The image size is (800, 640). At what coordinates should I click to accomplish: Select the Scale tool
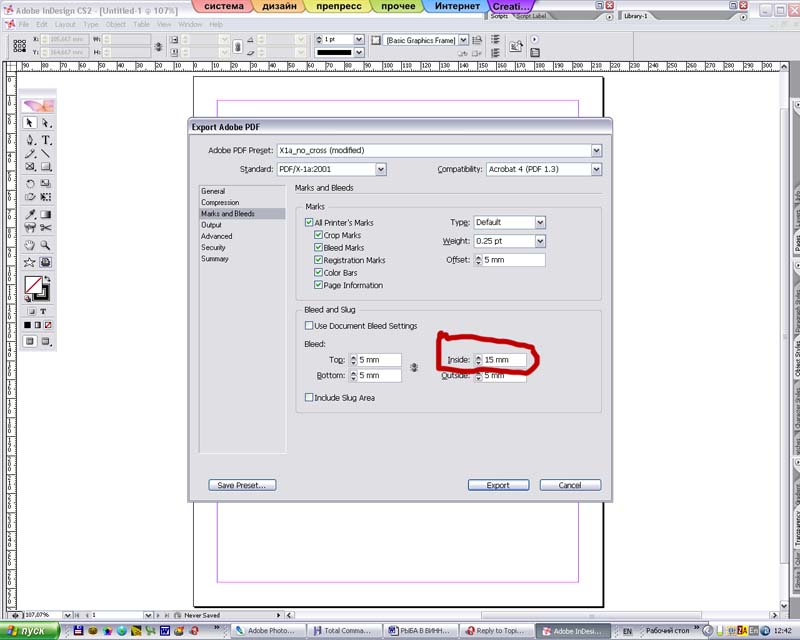[46, 183]
